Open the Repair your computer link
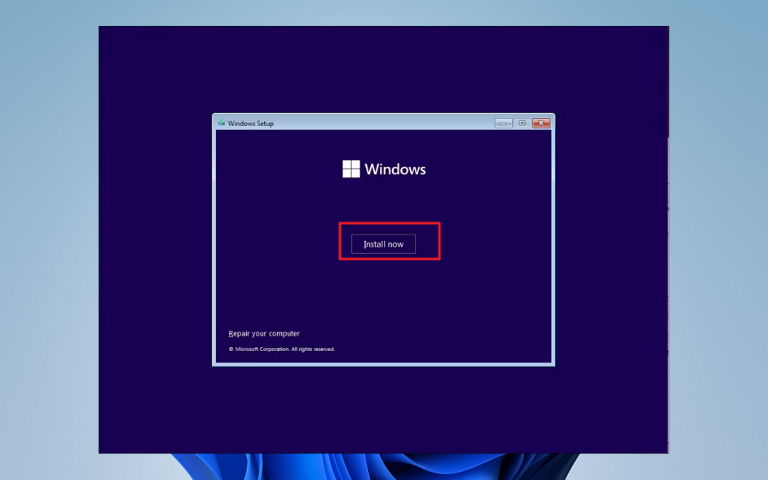The image size is (768, 480). (x=264, y=334)
